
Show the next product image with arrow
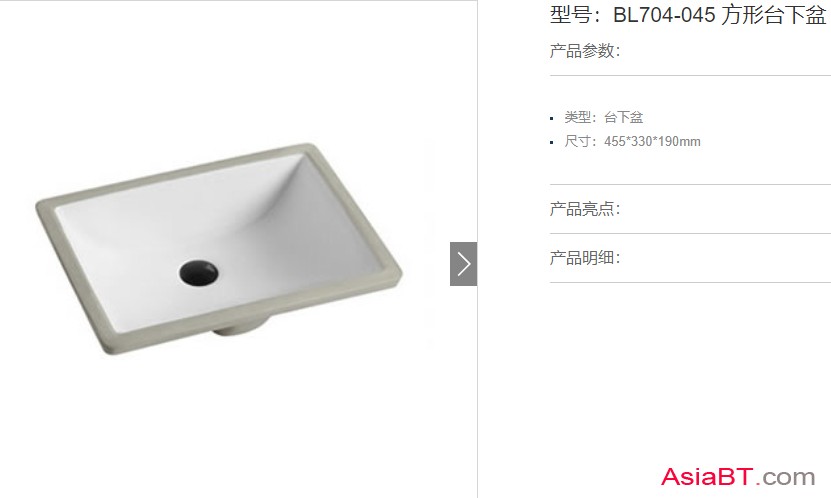click(464, 264)
